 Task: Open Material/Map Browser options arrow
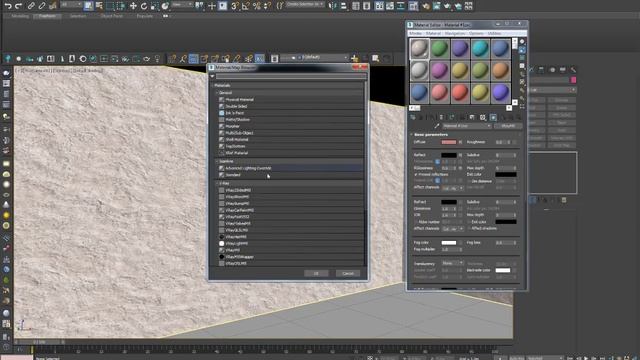(x=212, y=76)
